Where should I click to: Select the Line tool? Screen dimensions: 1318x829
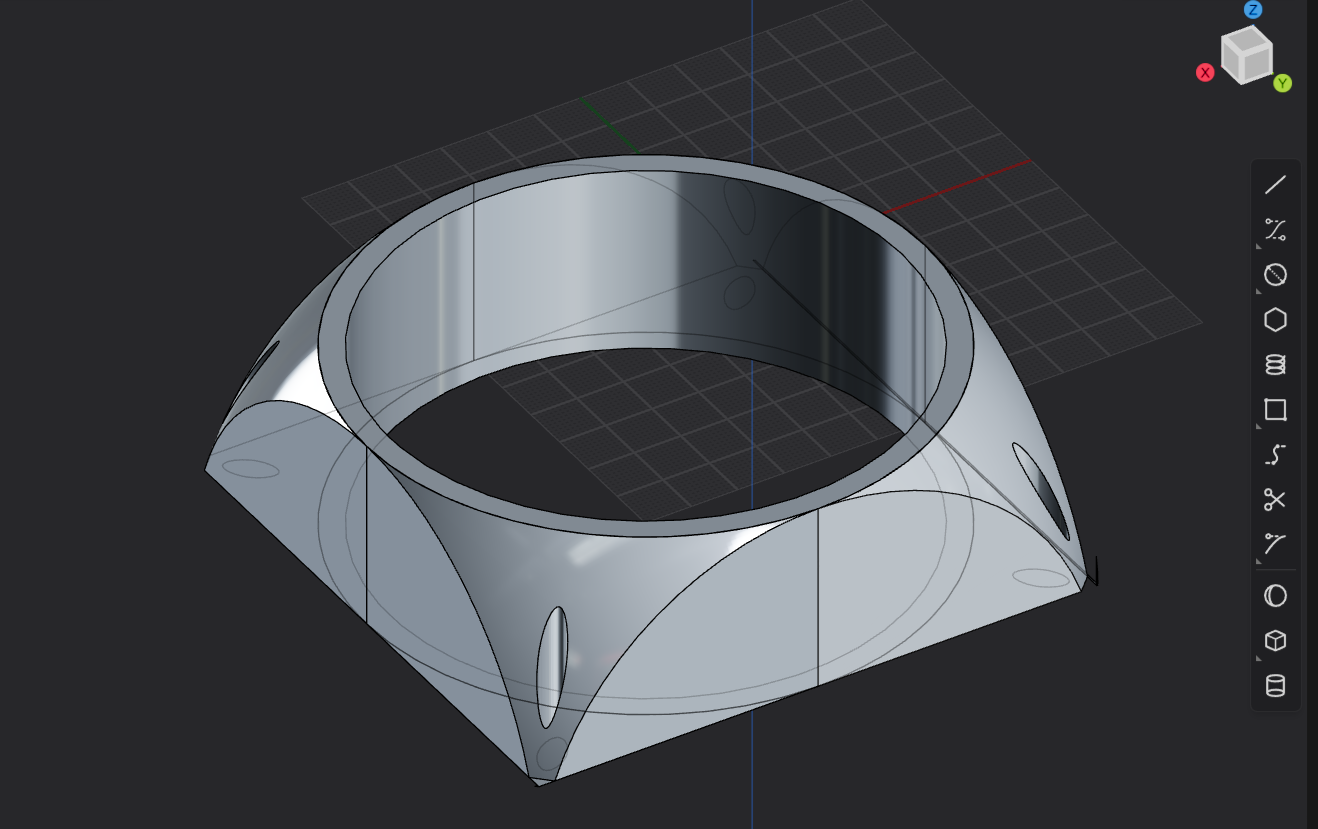tap(1275, 185)
